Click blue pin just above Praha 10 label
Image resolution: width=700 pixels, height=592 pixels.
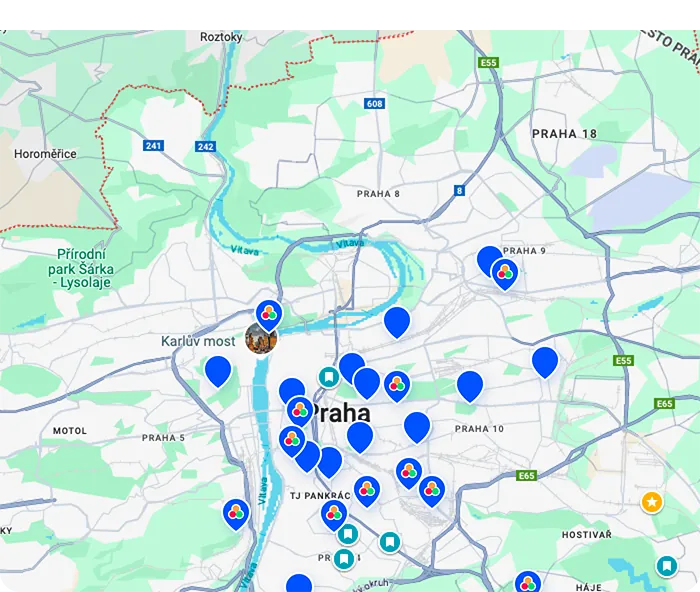(x=470, y=385)
